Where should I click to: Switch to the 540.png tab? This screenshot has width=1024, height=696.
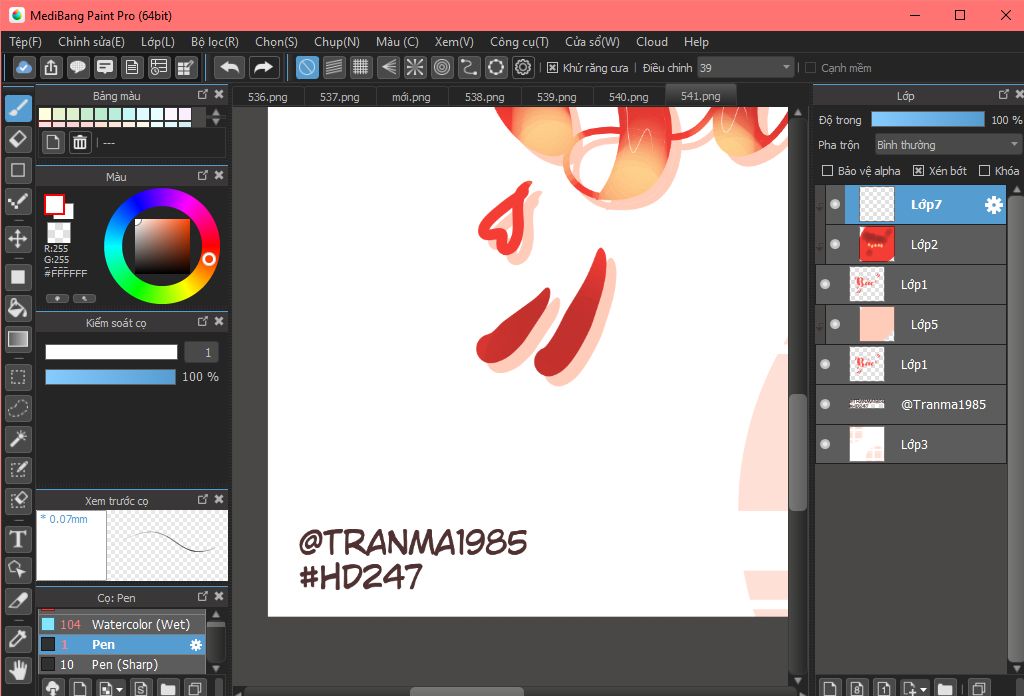click(x=628, y=97)
